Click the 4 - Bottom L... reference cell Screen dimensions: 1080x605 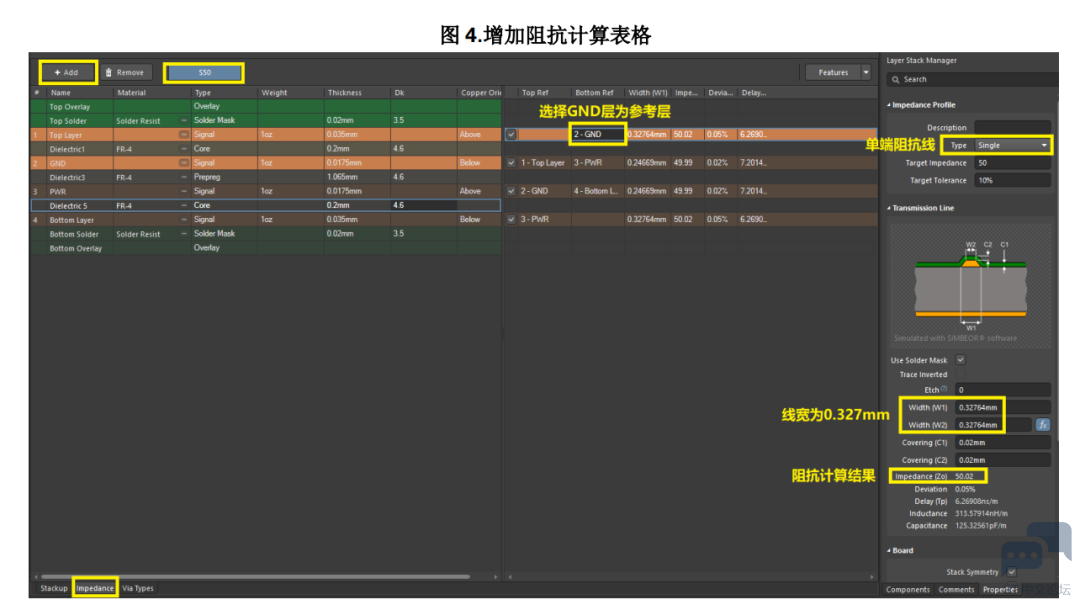[597, 191]
